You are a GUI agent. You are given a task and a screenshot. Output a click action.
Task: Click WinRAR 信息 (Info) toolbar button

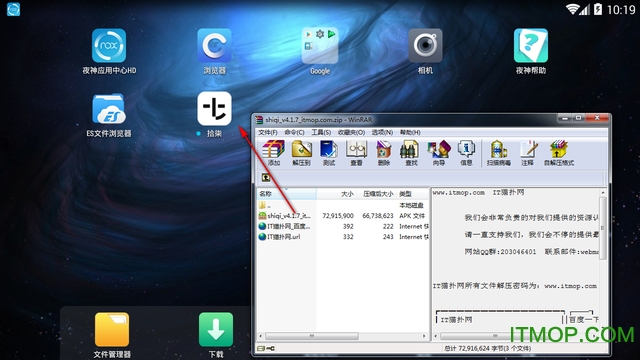click(x=466, y=153)
